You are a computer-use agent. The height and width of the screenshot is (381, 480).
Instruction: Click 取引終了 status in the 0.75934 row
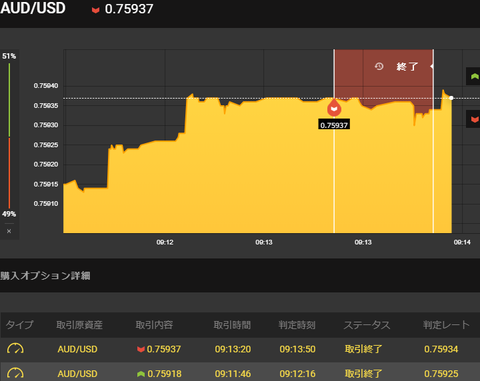point(363,349)
